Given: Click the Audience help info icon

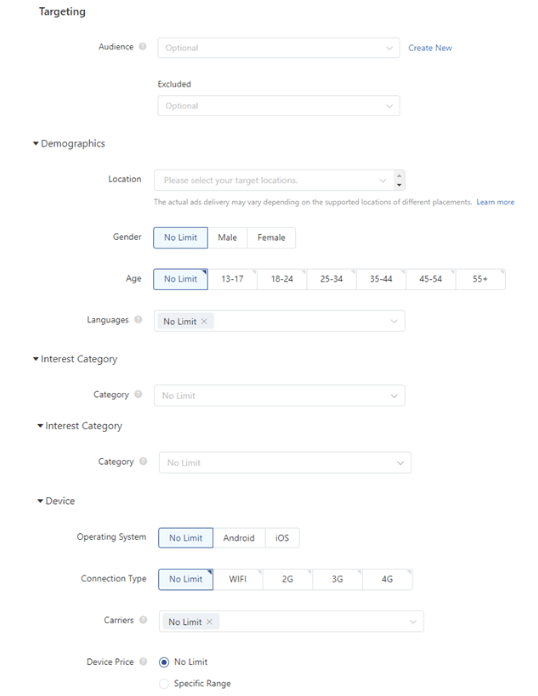Looking at the screenshot, I should (x=142, y=47).
